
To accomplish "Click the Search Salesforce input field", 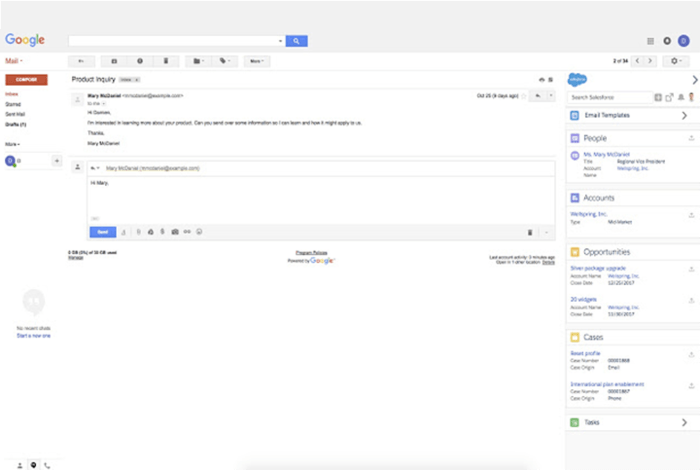I will pos(608,97).
